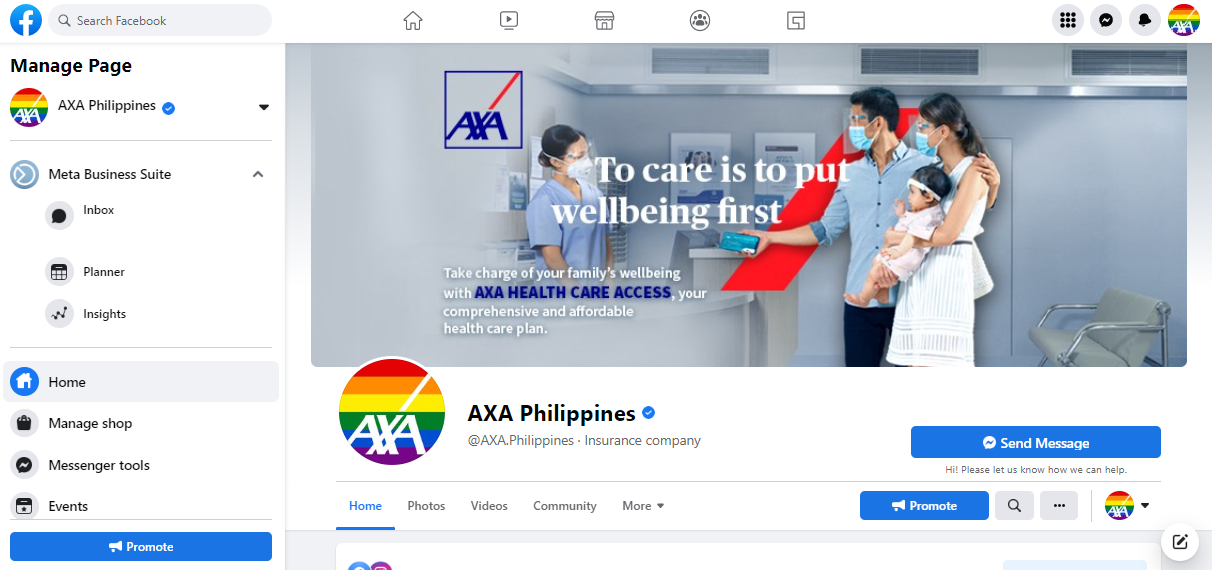Open the notifications bell icon
Image resolution: width=1212 pixels, height=570 pixels.
click(x=1145, y=20)
